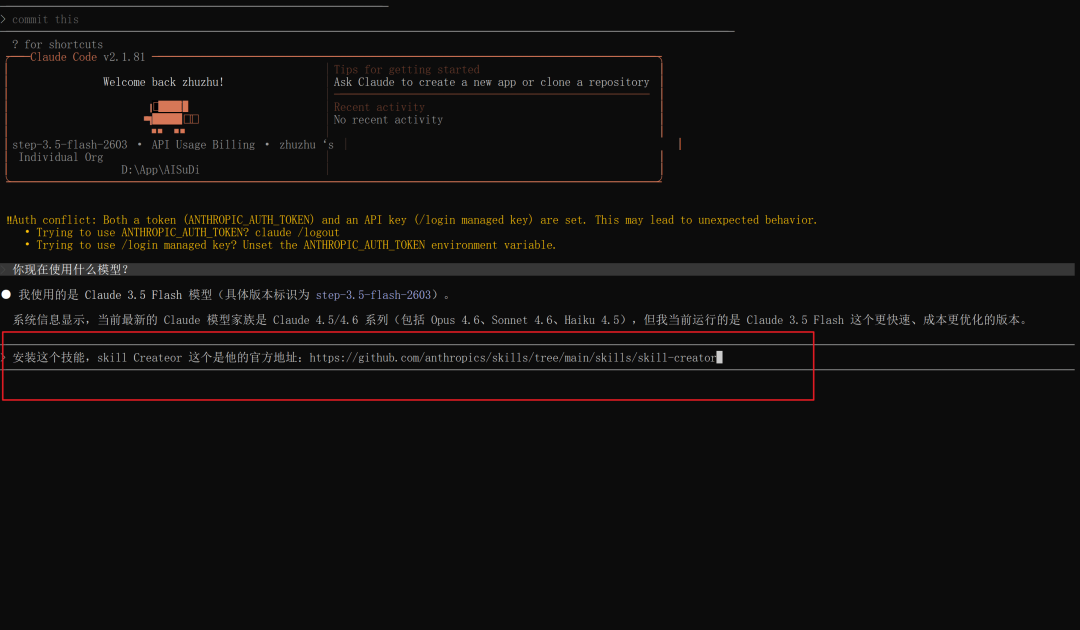Click the 'claude /logout' suggestion line
Image resolution: width=1080 pixels, height=630 pixels.
[x=187, y=233]
